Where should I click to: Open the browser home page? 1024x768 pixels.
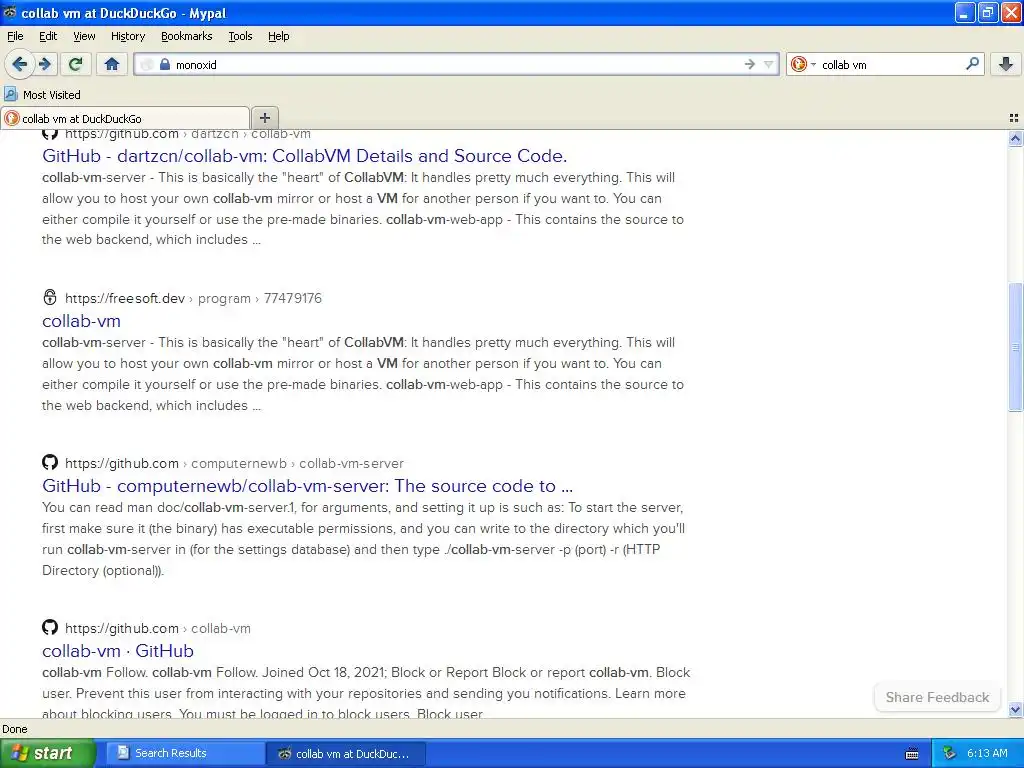click(112, 64)
